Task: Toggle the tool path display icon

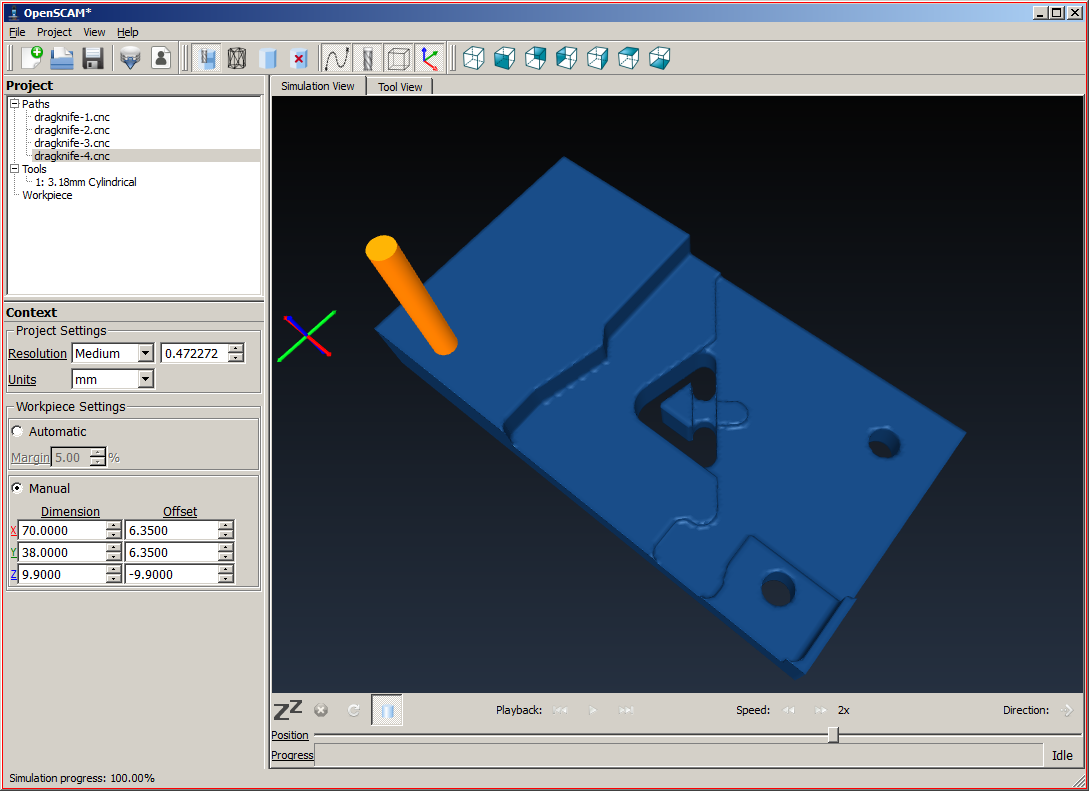Action: [336, 58]
